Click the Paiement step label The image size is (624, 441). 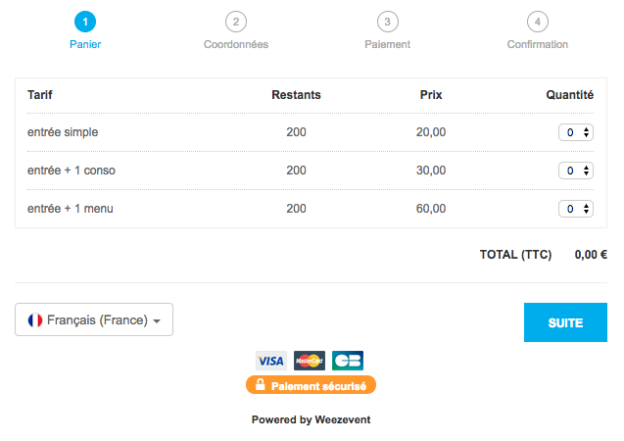click(x=387, y=45)
